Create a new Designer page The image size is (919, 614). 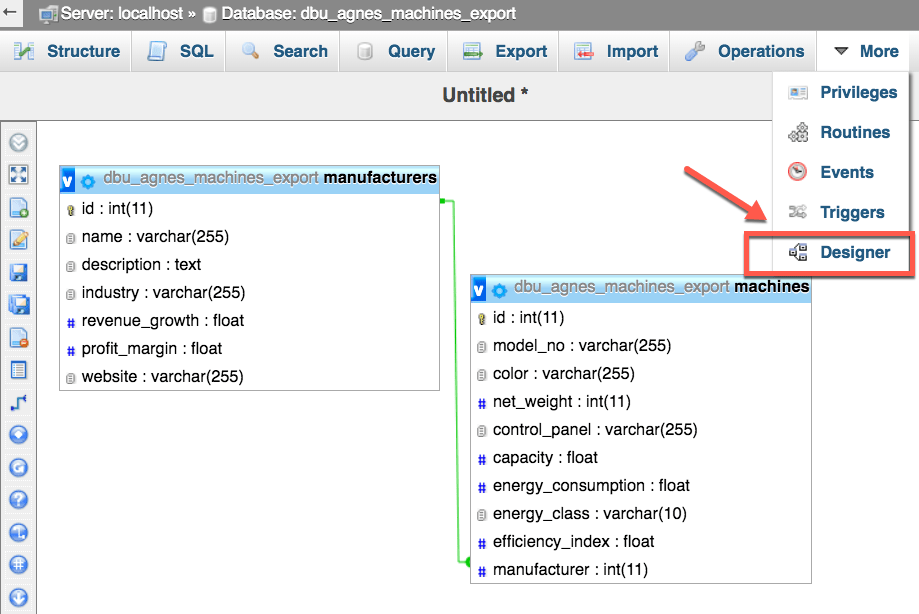point(18,207)
